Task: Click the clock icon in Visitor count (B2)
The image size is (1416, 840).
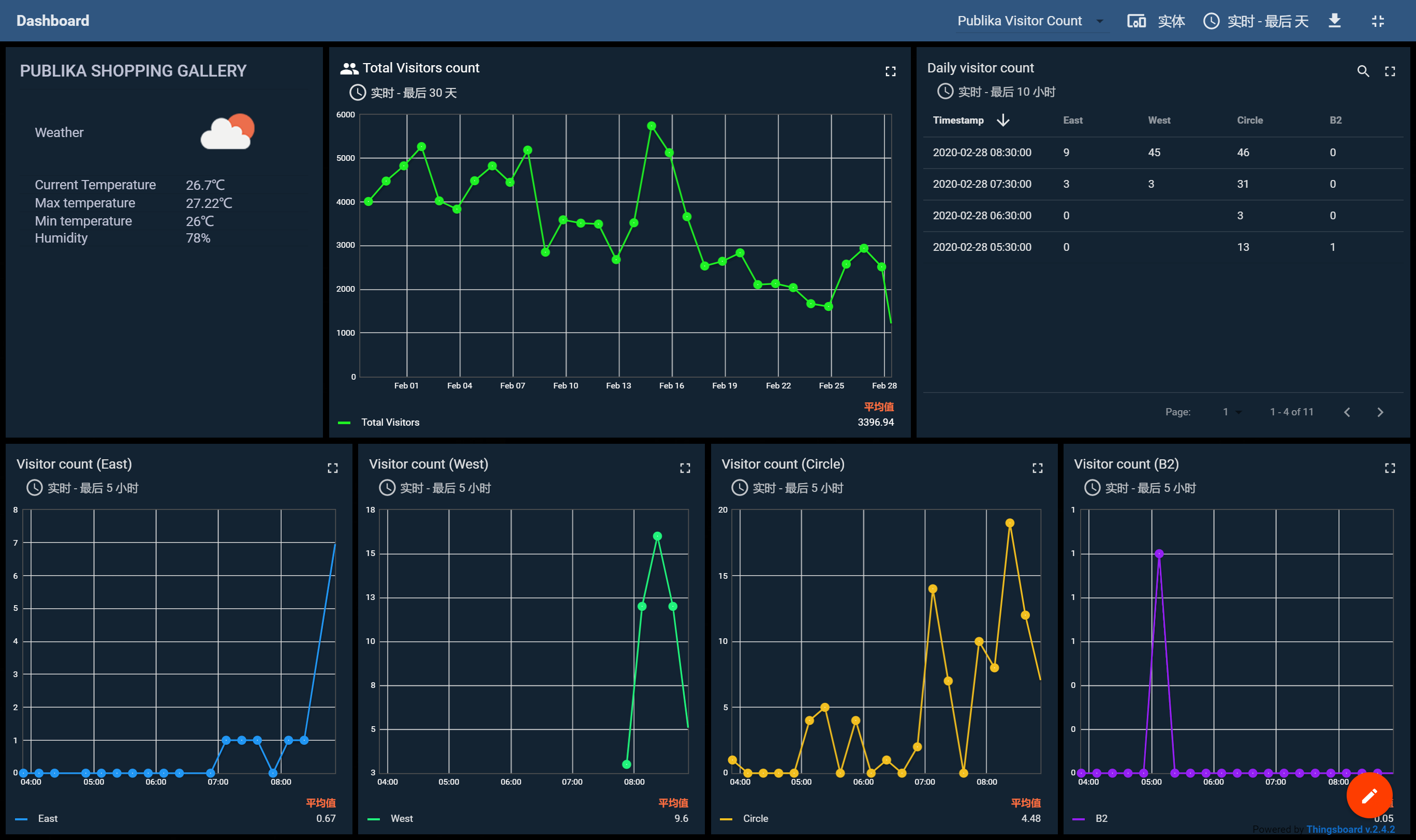Action: click(1092, 487)
